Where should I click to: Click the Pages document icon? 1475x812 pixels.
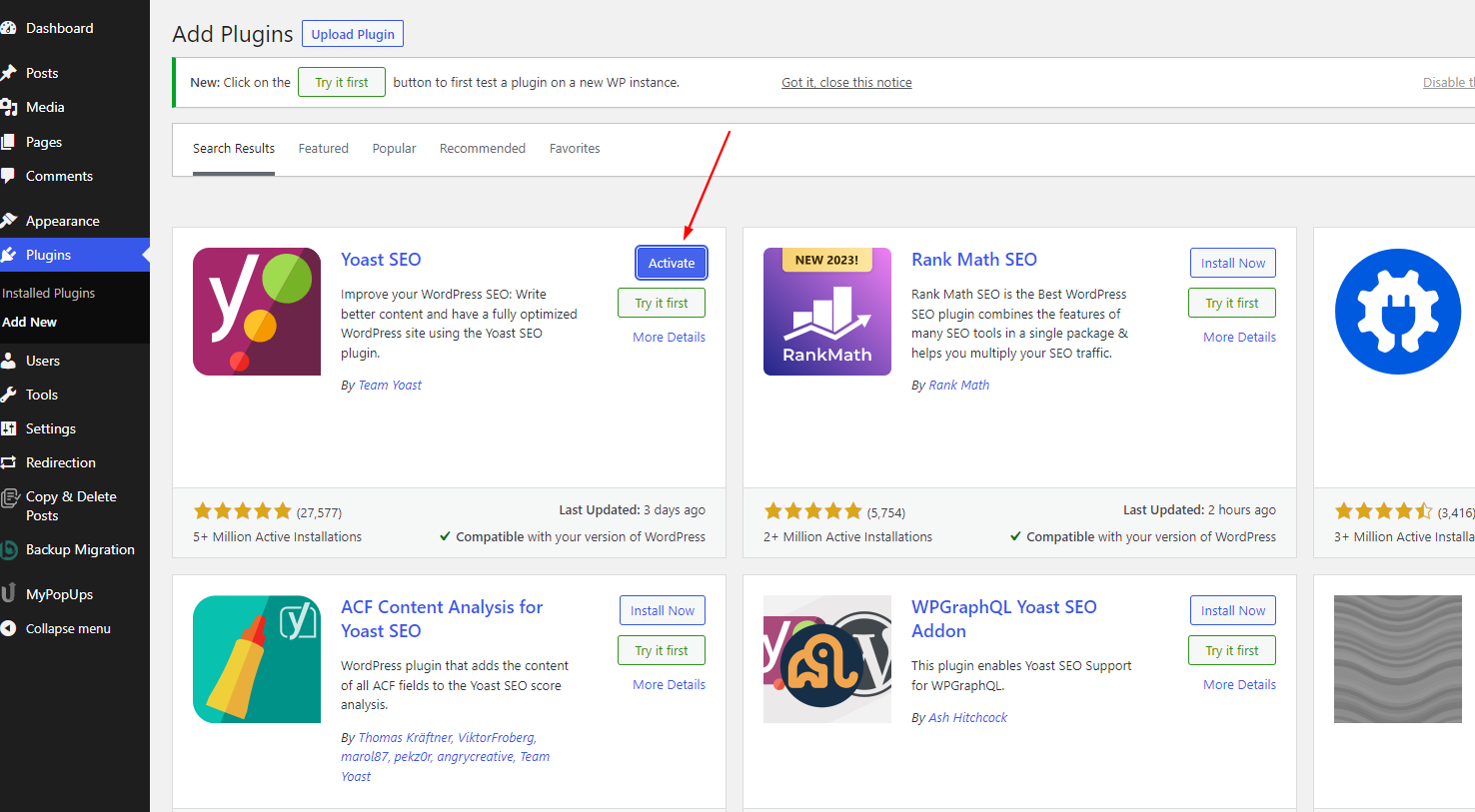point(8,142)
